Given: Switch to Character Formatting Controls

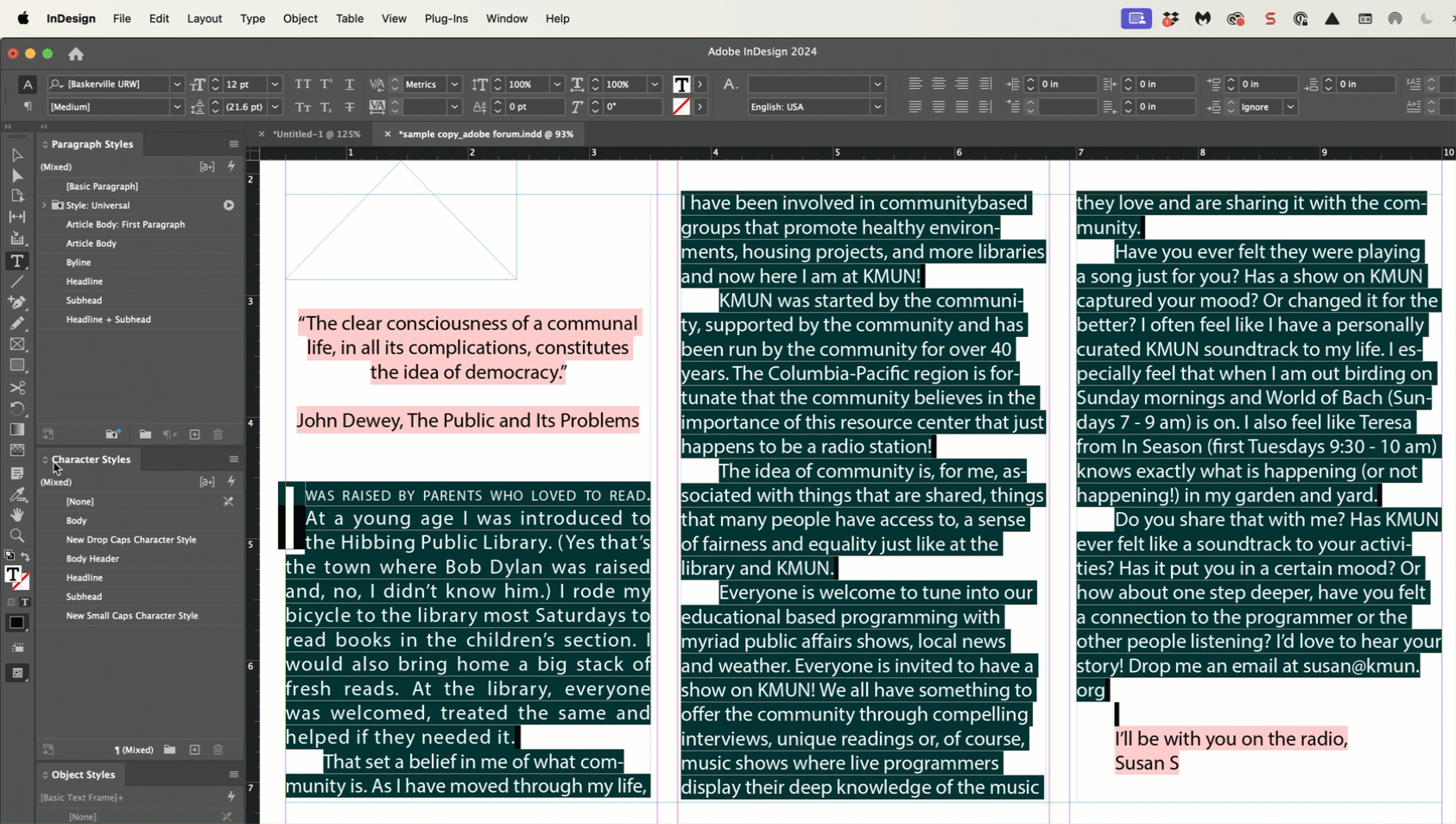Looking at the screenshot, I should [28, 84].
